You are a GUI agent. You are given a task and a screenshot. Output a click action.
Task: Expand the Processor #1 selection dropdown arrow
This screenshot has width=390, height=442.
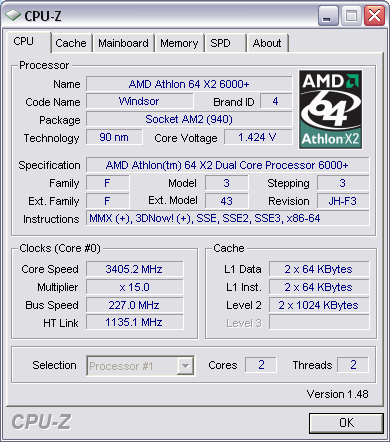(186, 366)
